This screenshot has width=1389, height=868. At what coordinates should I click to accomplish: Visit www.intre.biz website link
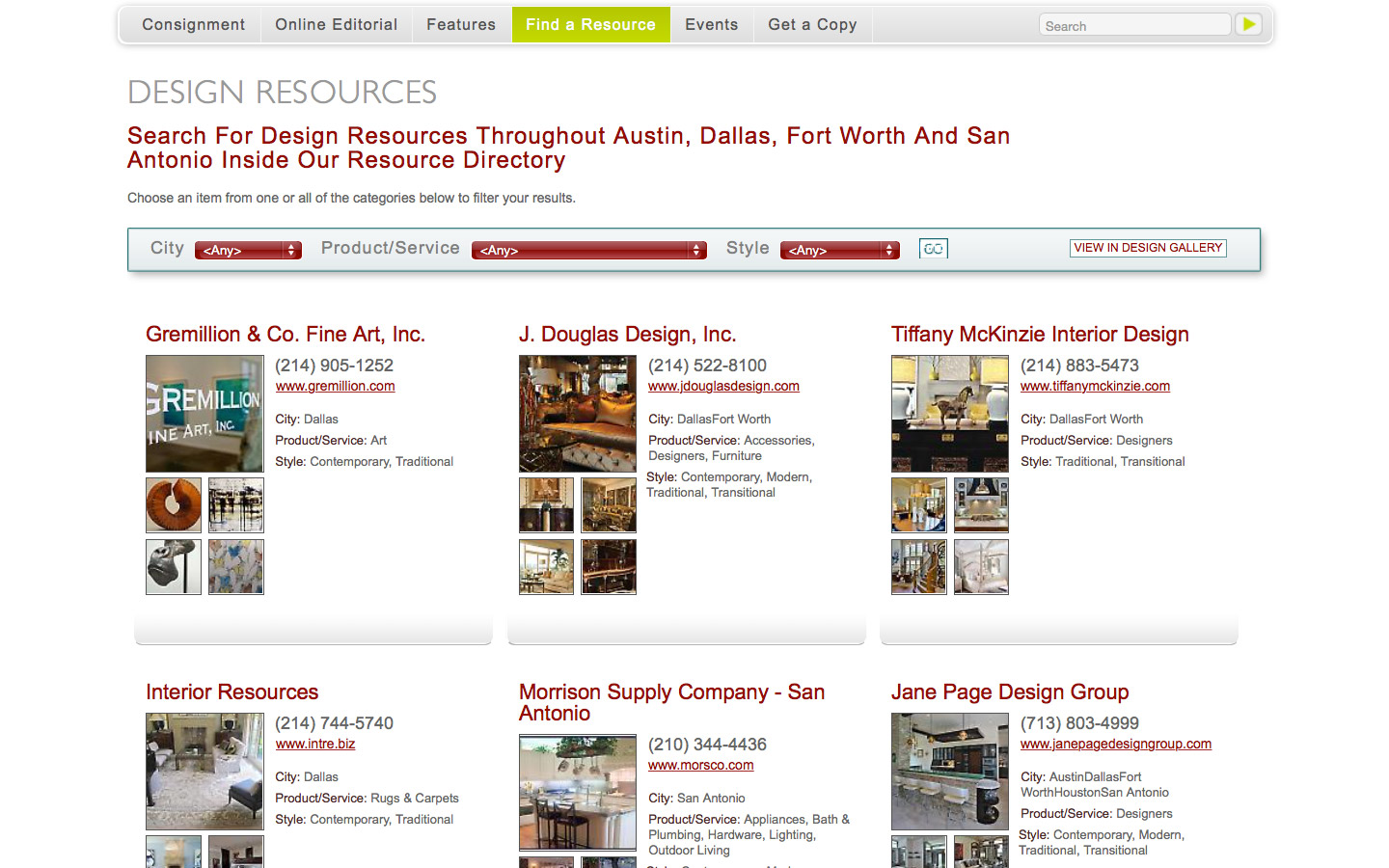point(314,744)
